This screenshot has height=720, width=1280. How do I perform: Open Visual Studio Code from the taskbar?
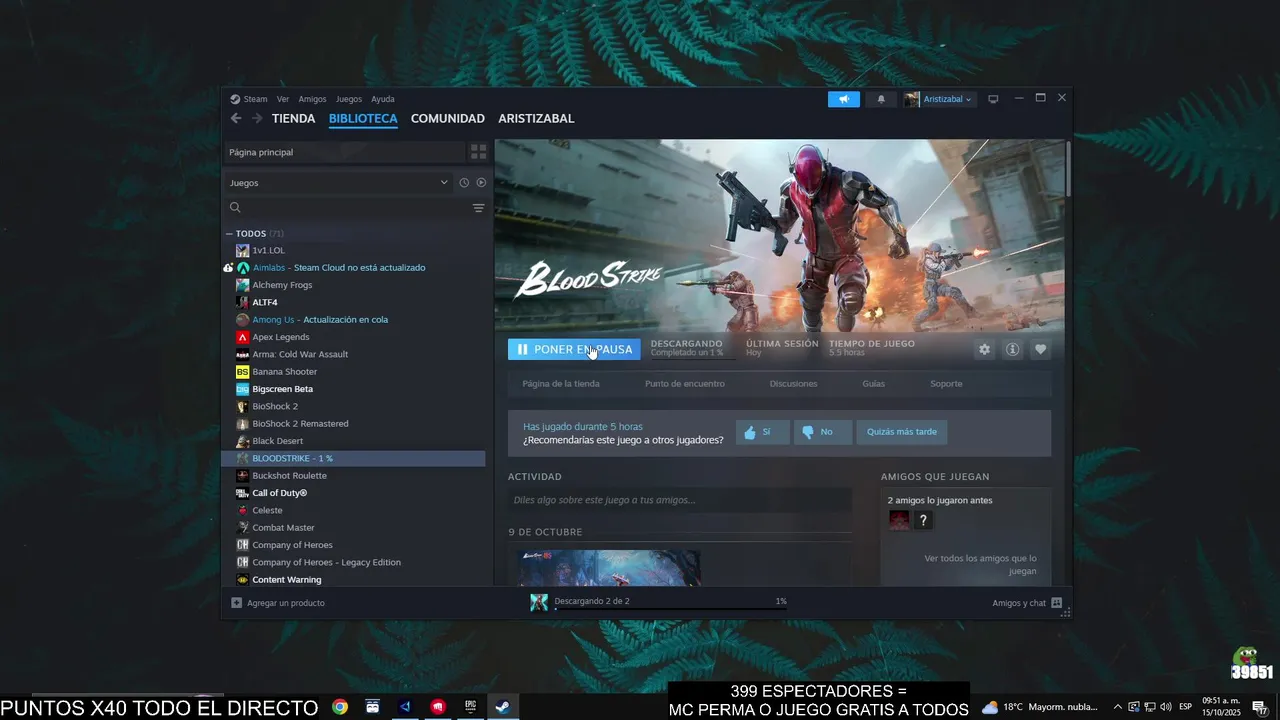pos(405,707)
